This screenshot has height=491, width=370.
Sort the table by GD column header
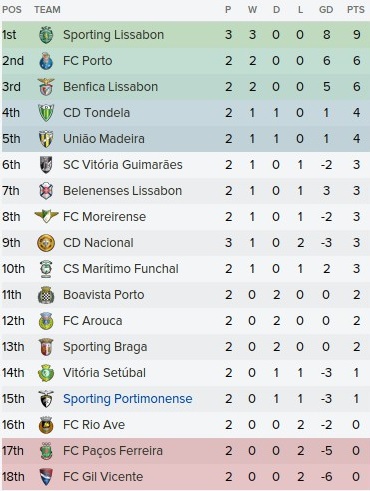point(326,10)
